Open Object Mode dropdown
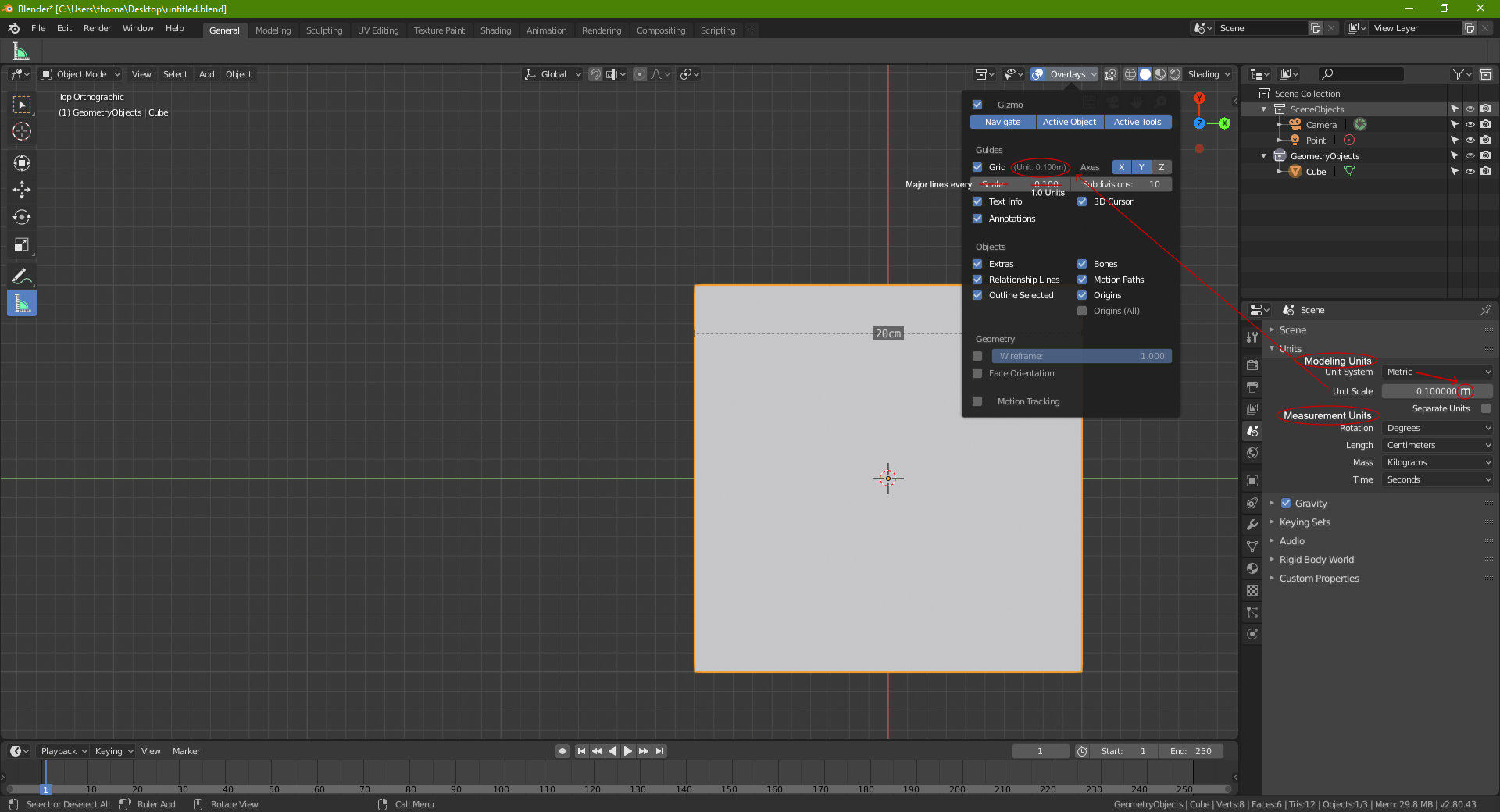Screen dimensions: 1500x812 coord(80,74)
